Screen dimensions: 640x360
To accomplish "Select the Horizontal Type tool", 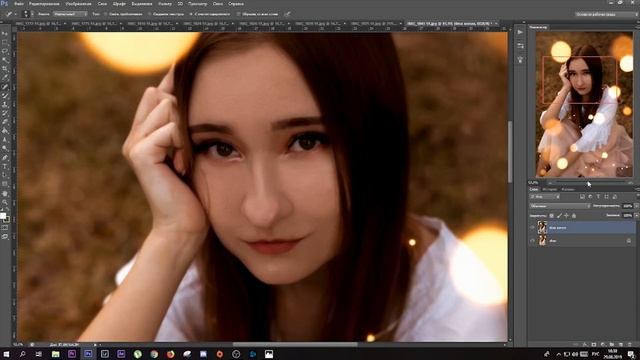I will click(x=4, y=166).
